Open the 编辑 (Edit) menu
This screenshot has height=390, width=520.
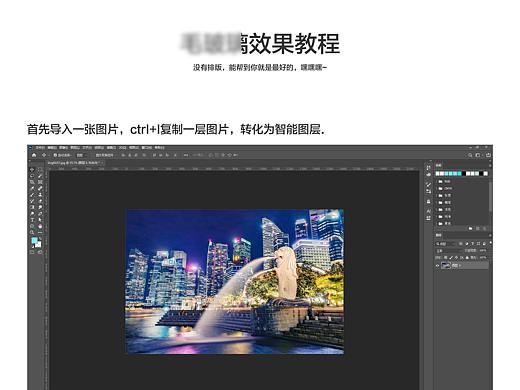(x=52, y=148)
